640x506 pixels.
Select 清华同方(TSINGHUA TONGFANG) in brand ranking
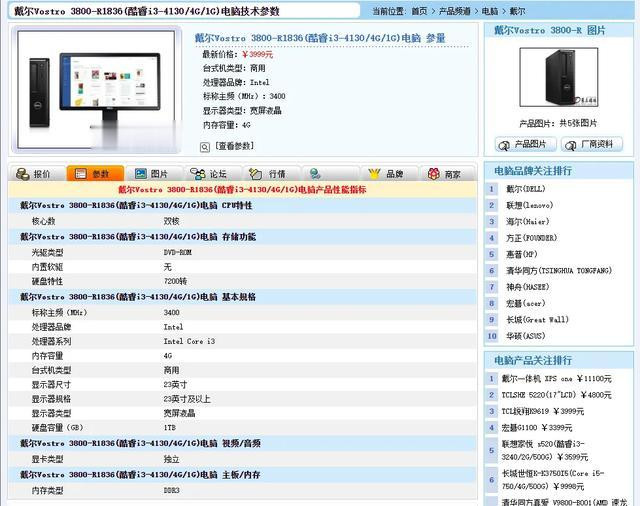pyautogui.click(x=559, y=271)
